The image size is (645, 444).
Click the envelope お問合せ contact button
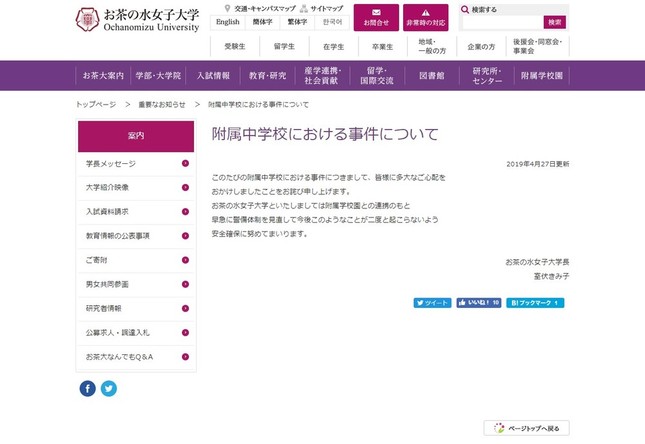376,17
